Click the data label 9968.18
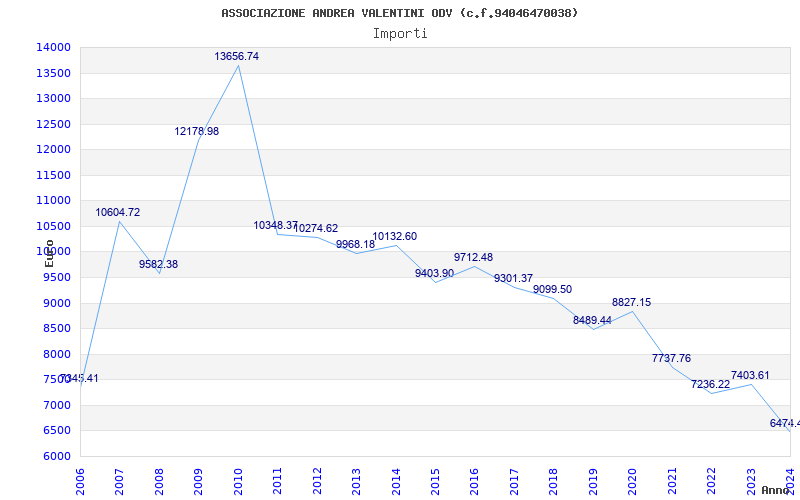Screen dimensions: 800x500 pos(355,244)
